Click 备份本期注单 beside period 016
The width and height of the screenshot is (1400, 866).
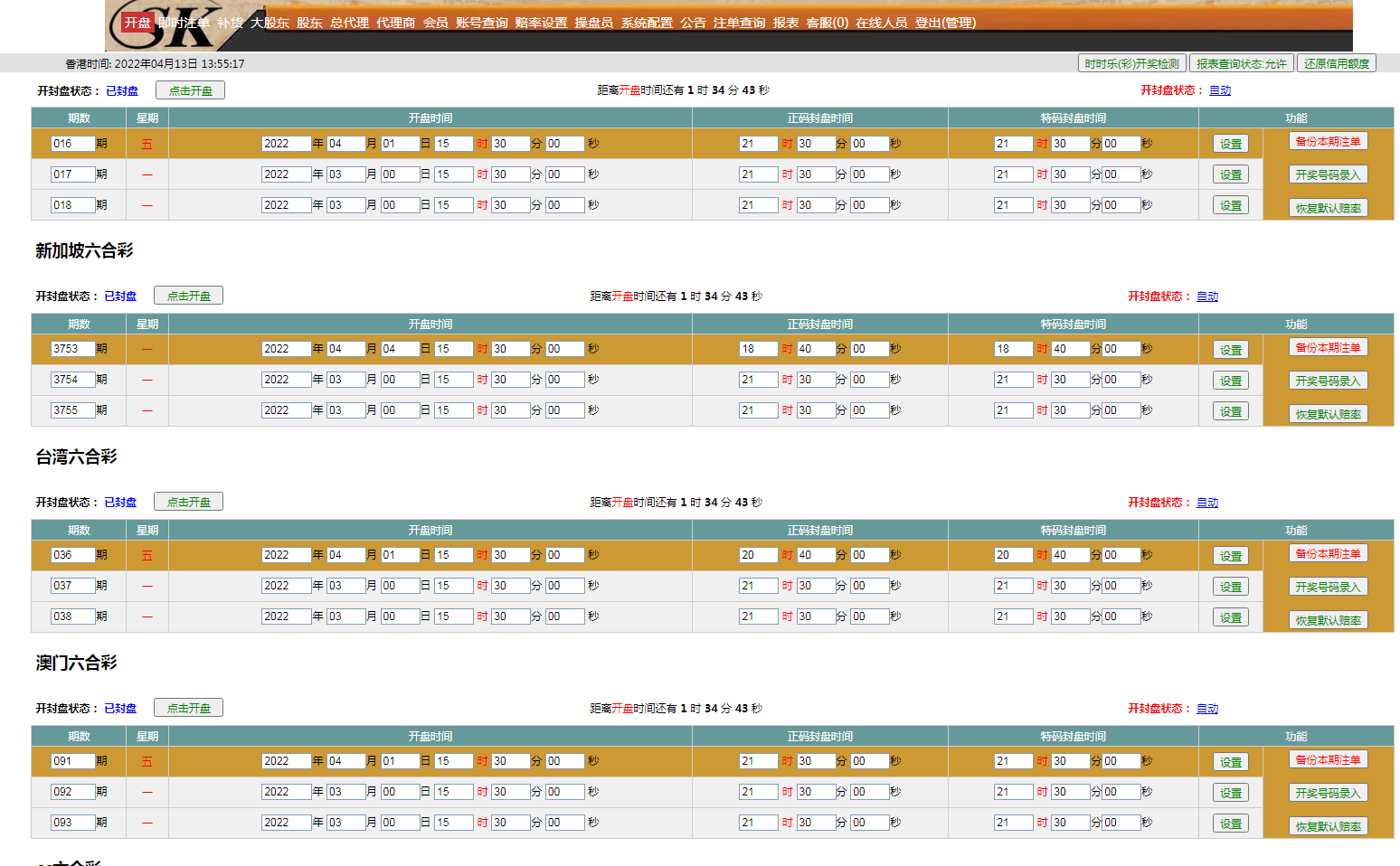pos(1328,141)
